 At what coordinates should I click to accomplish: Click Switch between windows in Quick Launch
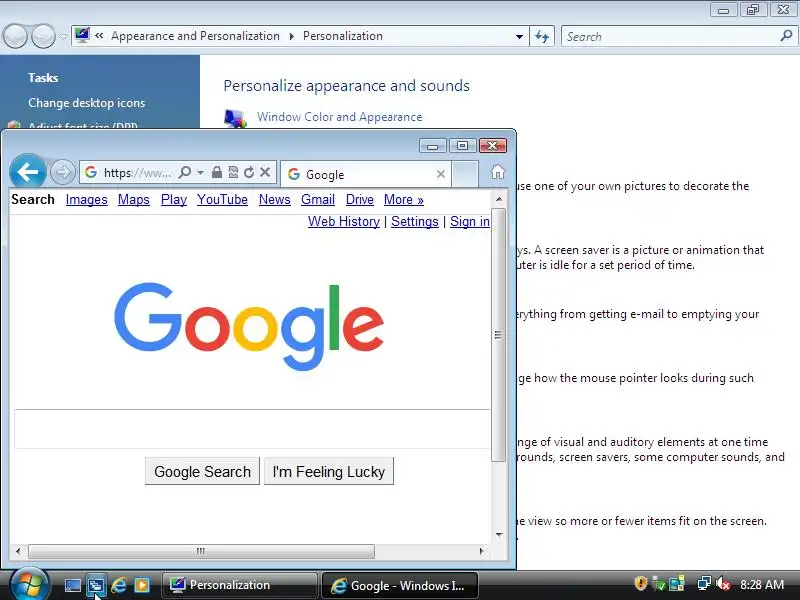pyautogui.click(x=96, y=585)
